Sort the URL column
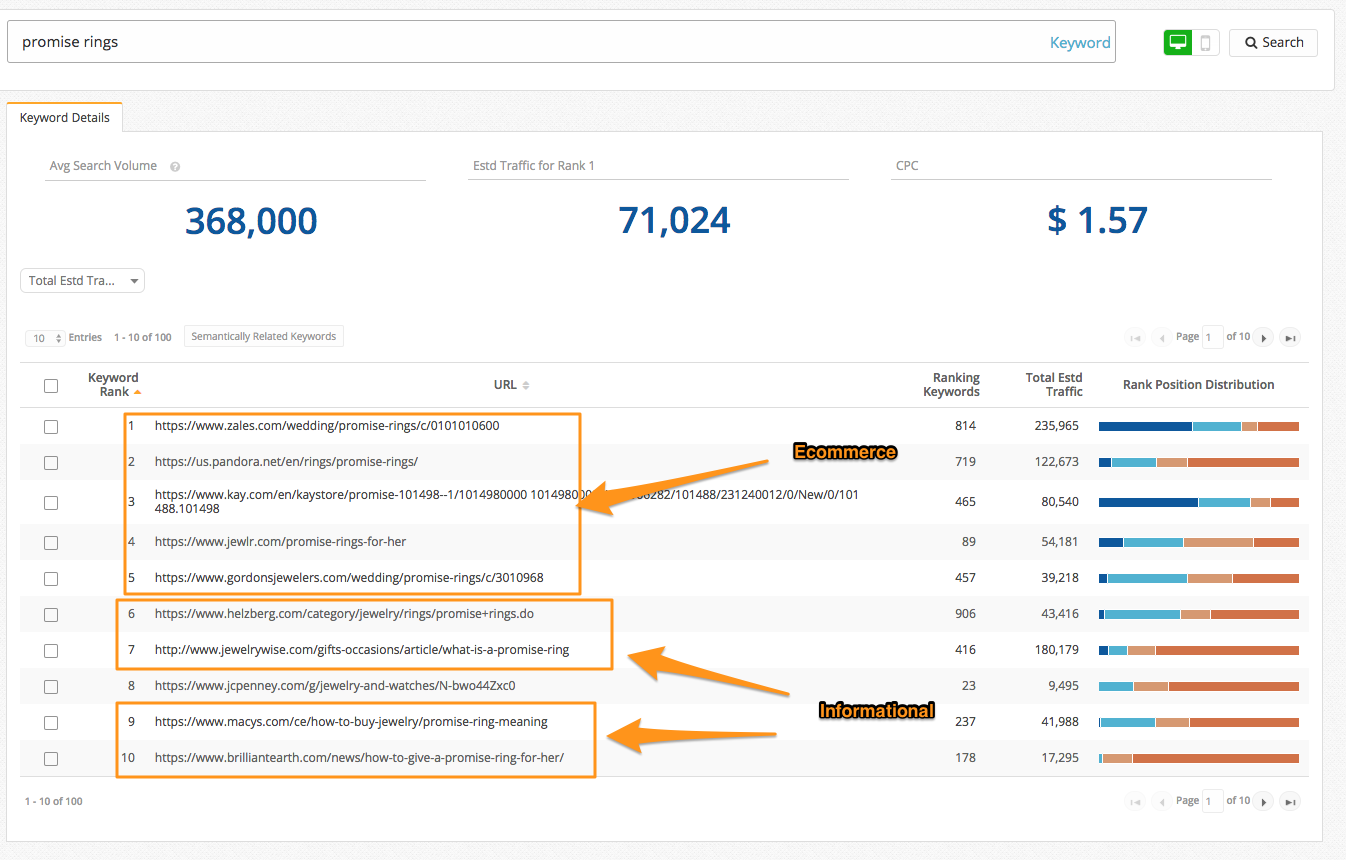Screen dimensions: 1346x860 (x=526, y=385)
